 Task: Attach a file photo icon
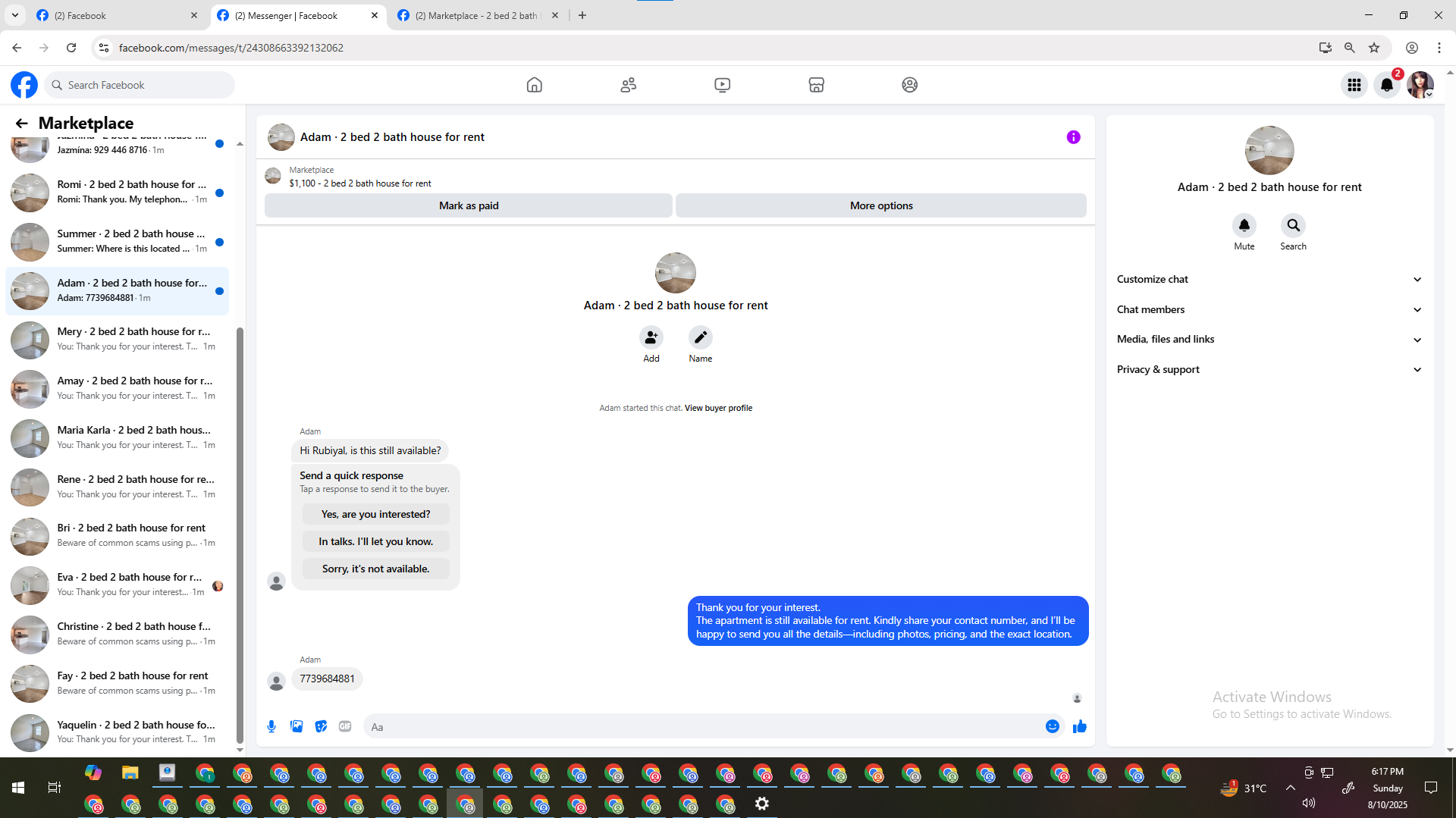(297, 726)
